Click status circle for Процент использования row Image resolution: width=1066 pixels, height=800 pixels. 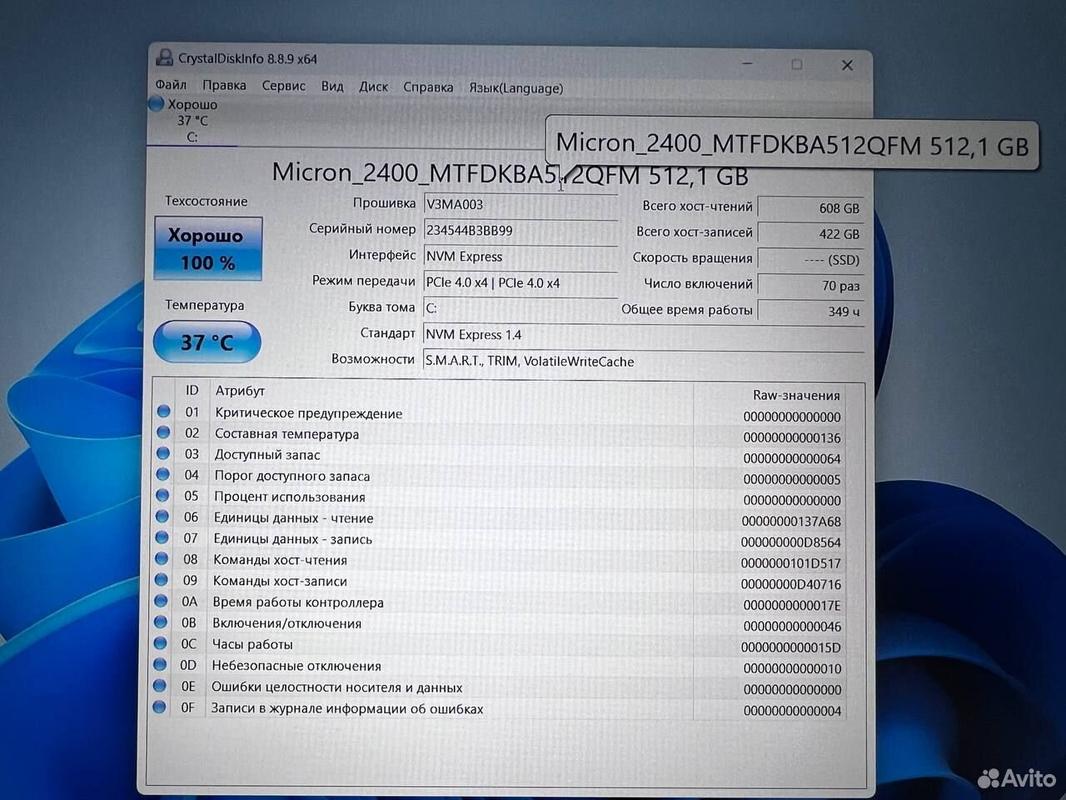(x=162, y=495)
